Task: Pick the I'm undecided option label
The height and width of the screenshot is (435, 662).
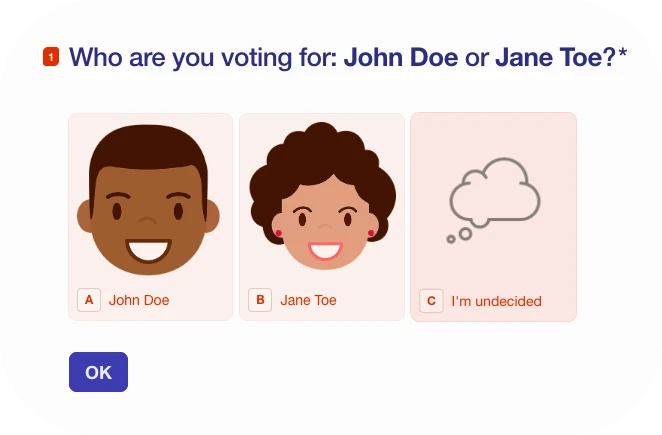Action: [x=496, y=301]
